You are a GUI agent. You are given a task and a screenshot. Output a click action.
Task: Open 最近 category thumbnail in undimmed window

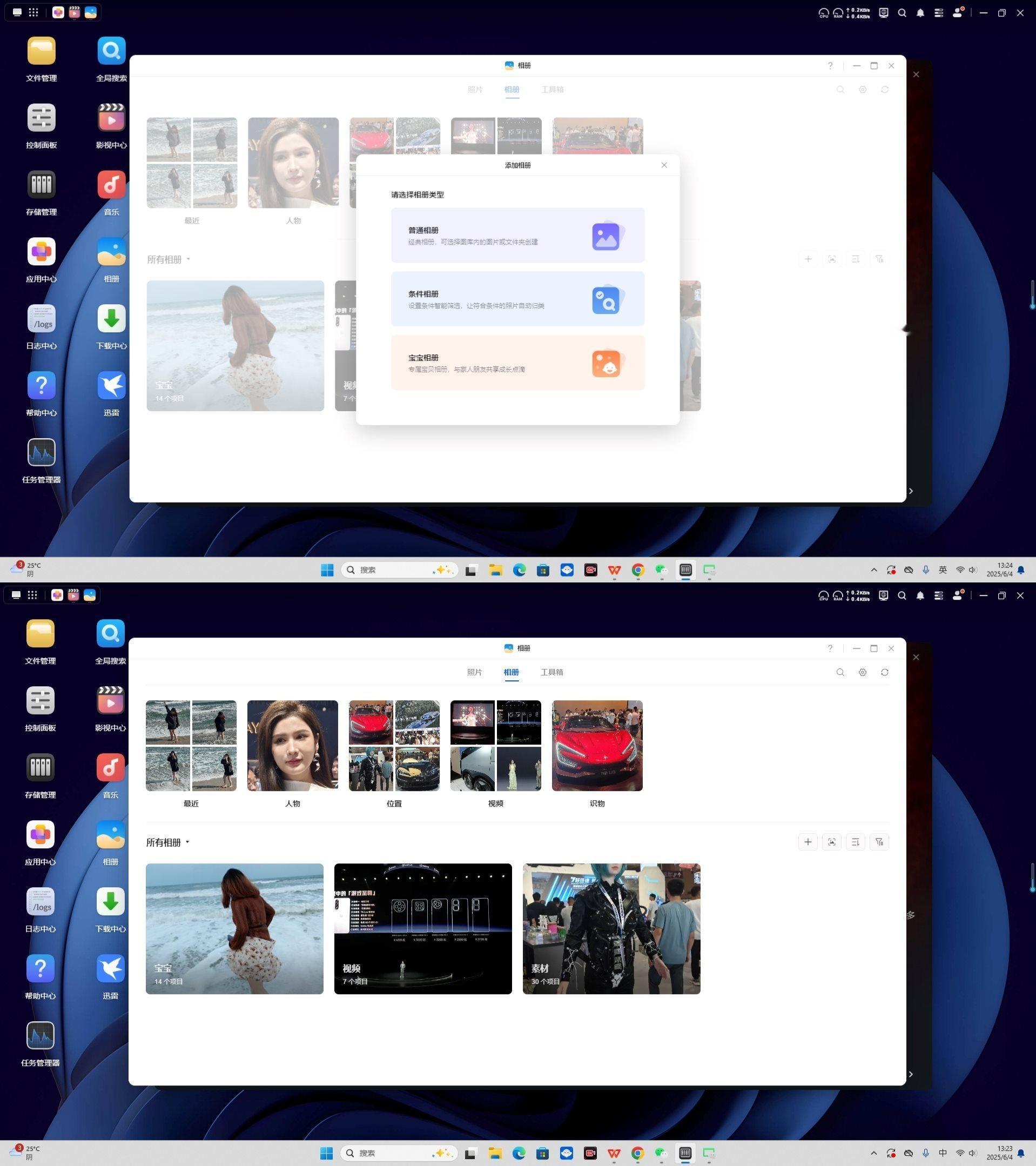tap(191, 746)
